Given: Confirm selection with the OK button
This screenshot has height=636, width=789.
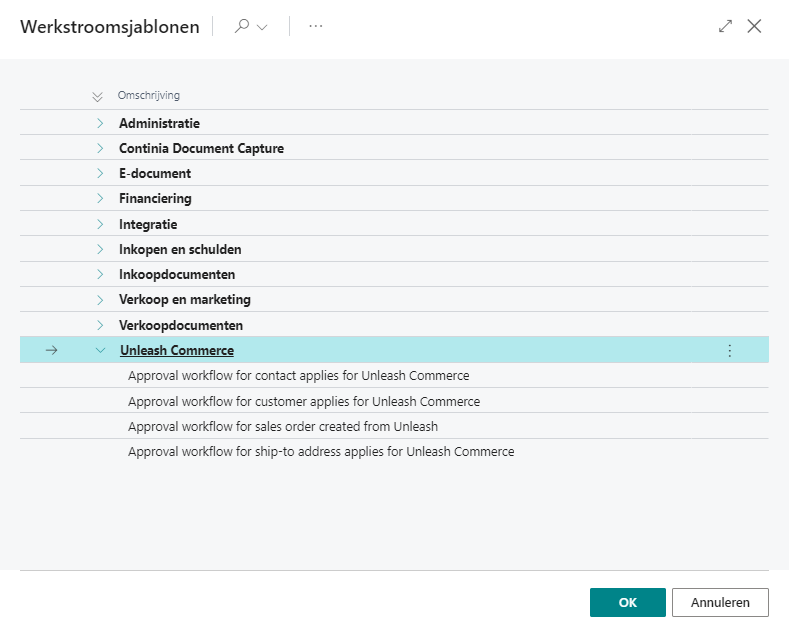Looking at the screenshot, I should pyautogui.click(x=627, y=602).
